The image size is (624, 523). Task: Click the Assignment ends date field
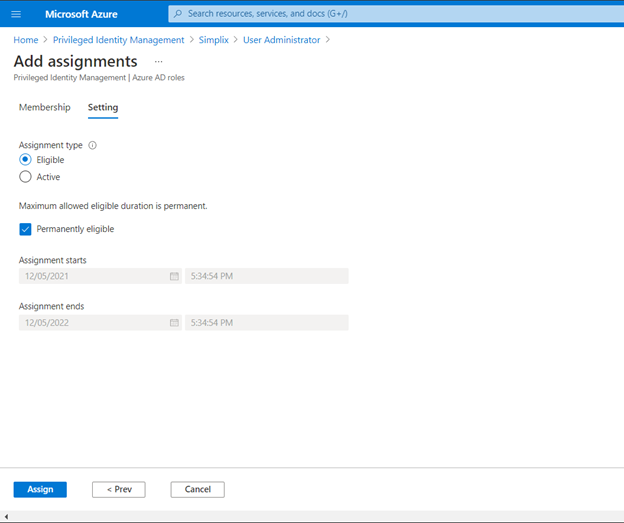(x=100, y=323)
